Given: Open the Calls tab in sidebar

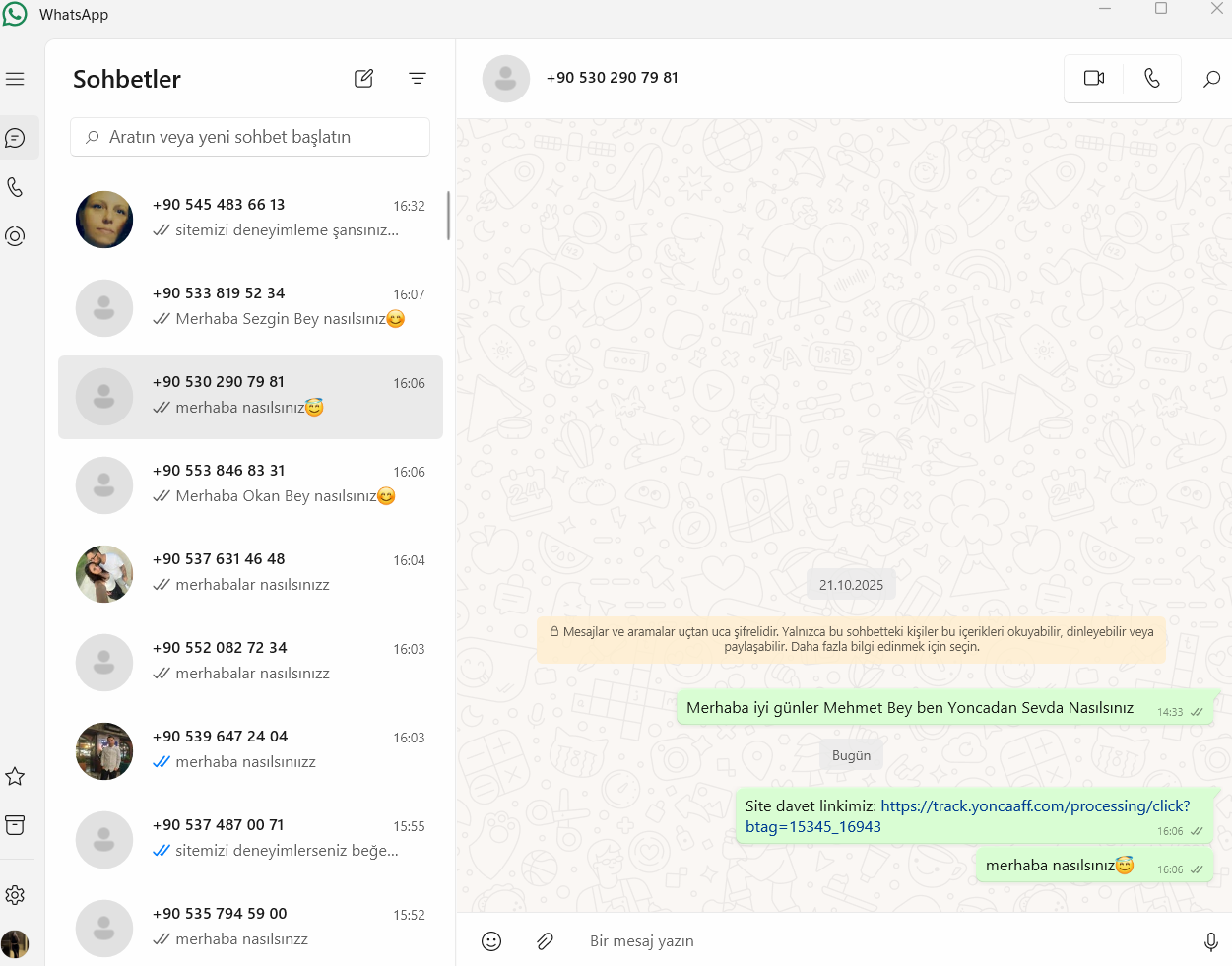Looking at the screenshot, I should [x=15, y=187].
